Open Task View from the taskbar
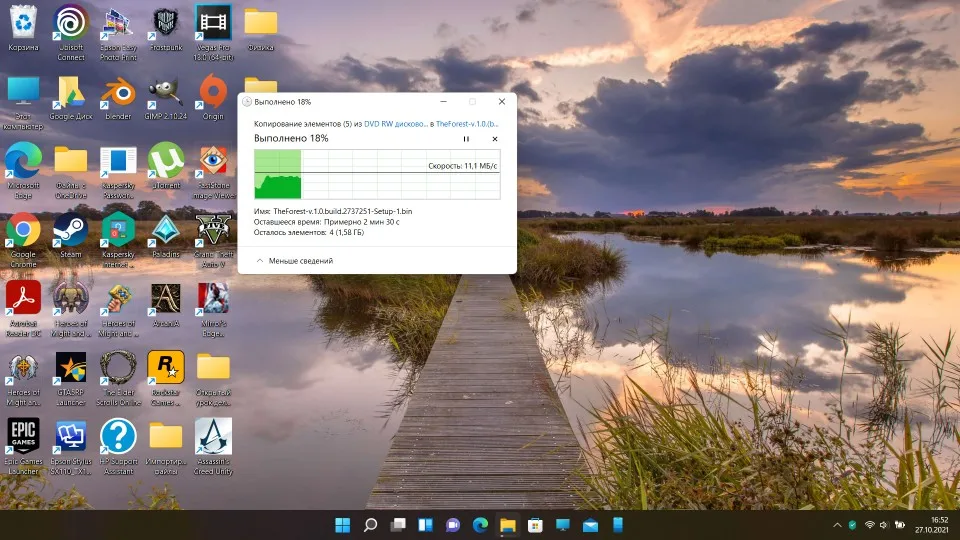Viewport: 960px width, 540px height. [398, 525]
